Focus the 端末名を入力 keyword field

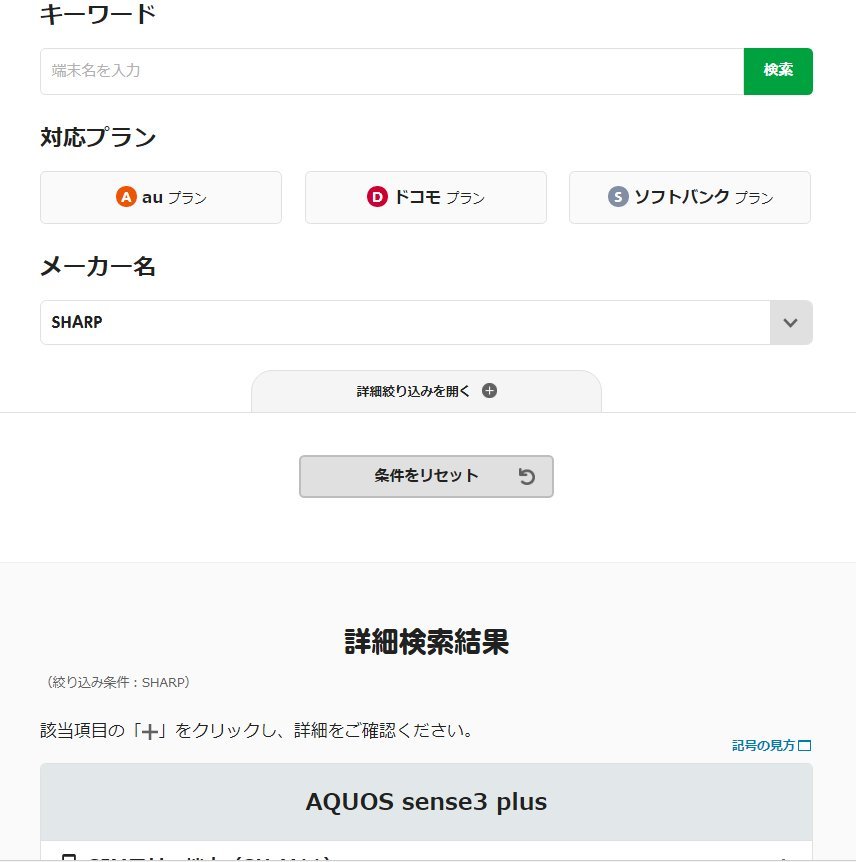(x=392, y=71)
